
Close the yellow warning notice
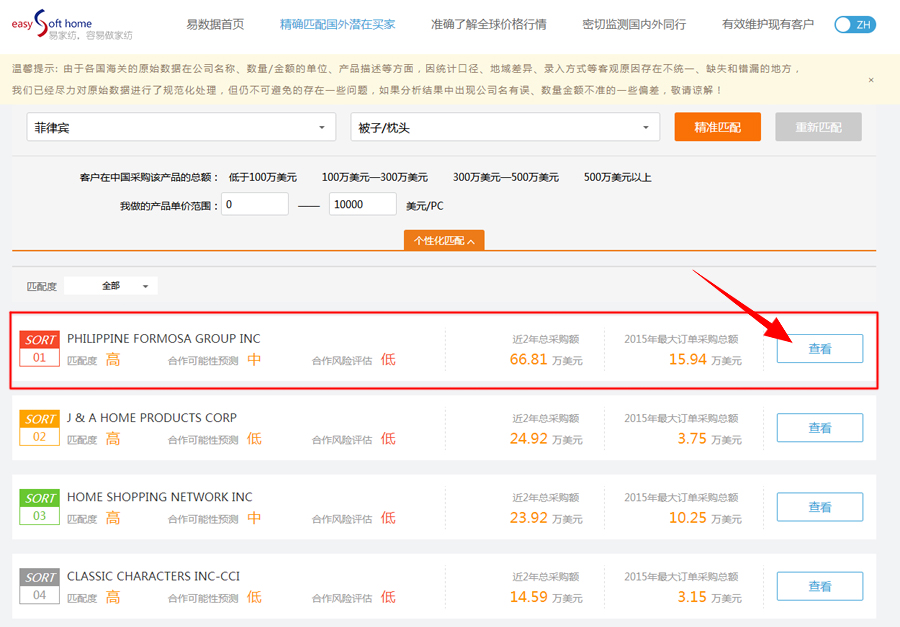coord(871,80)
